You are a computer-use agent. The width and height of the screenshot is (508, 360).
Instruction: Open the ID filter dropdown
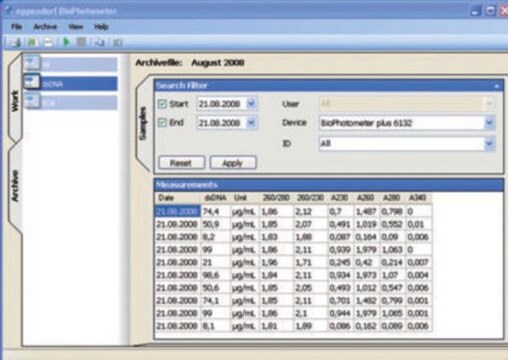tap(489, 144)
